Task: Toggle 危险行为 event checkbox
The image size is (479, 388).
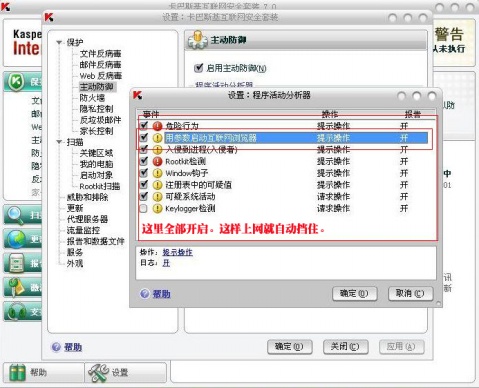Action: (x=144, y=126)
